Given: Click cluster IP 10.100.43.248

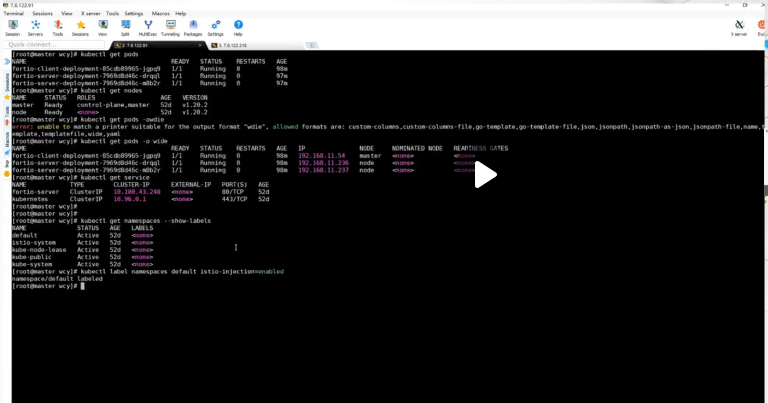Looking at the screenshot, I should 137,192.
